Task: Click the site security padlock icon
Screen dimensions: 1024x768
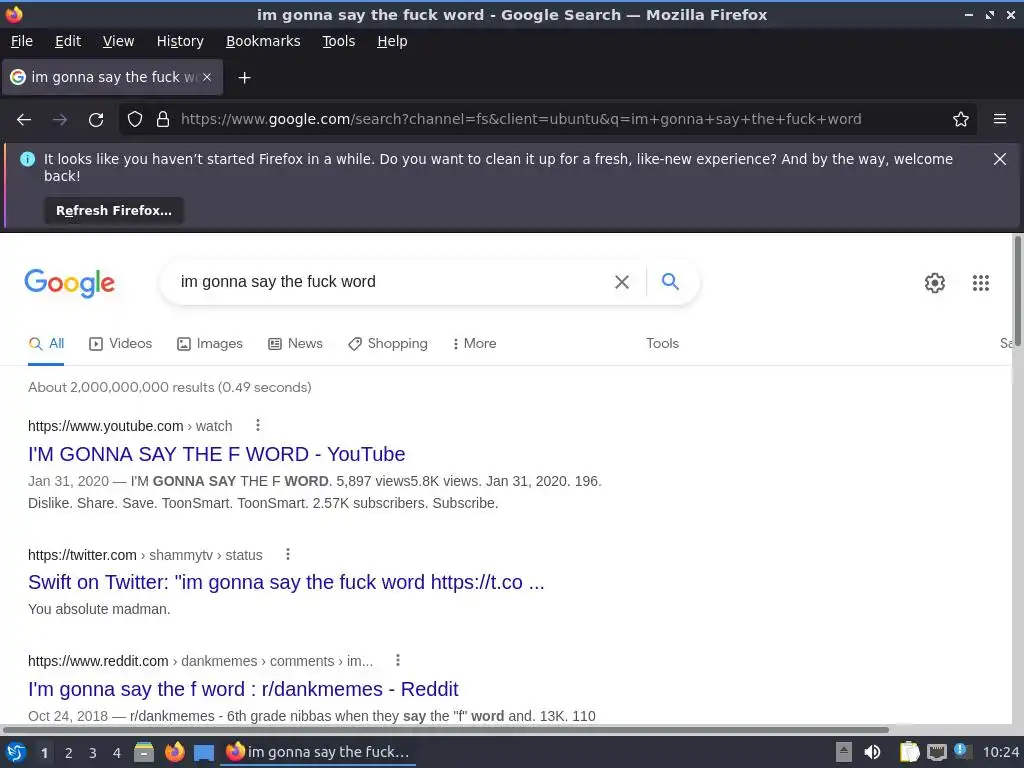Action: point(163,120)
